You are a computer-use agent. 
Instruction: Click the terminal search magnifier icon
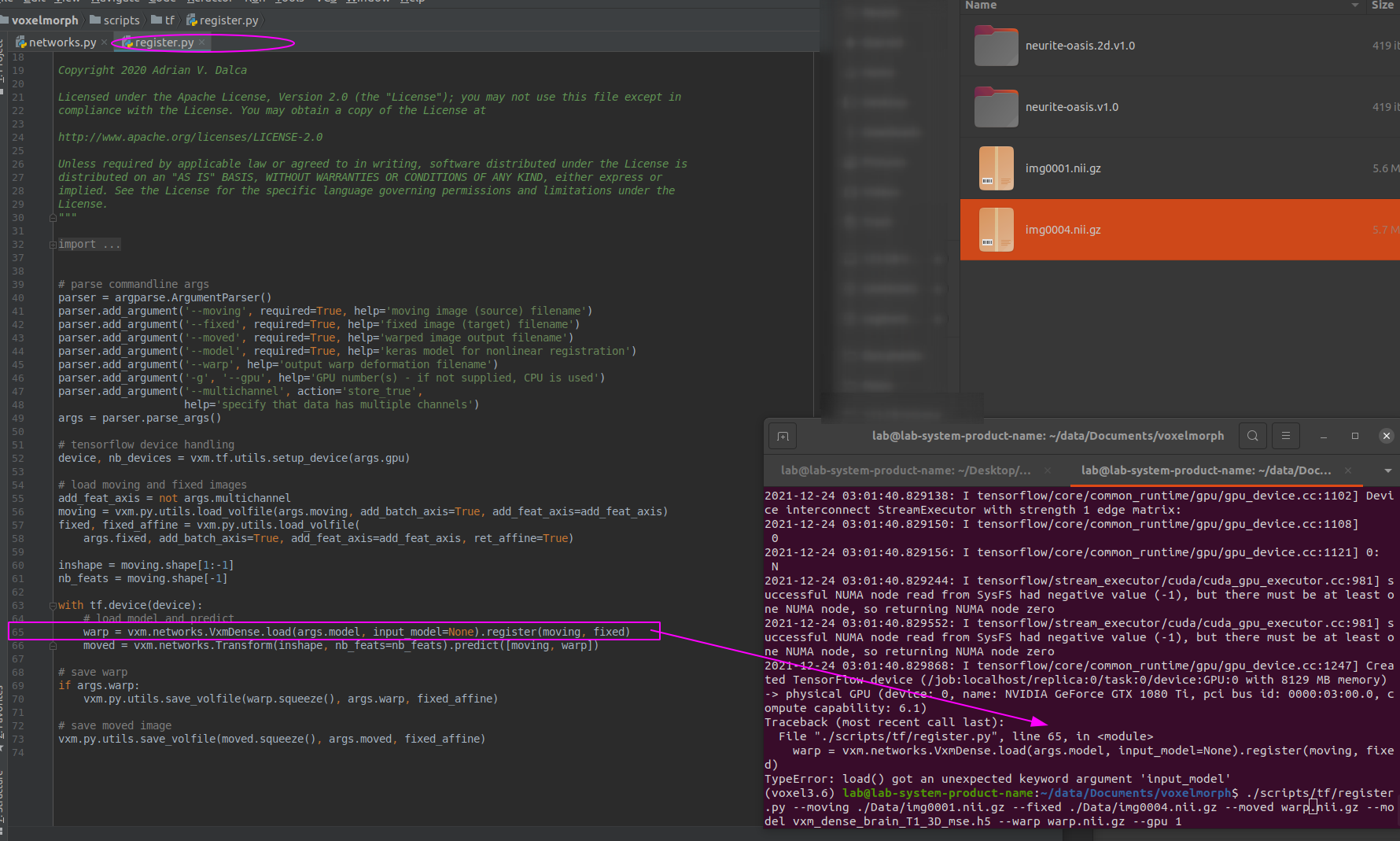pos(1252,435)
